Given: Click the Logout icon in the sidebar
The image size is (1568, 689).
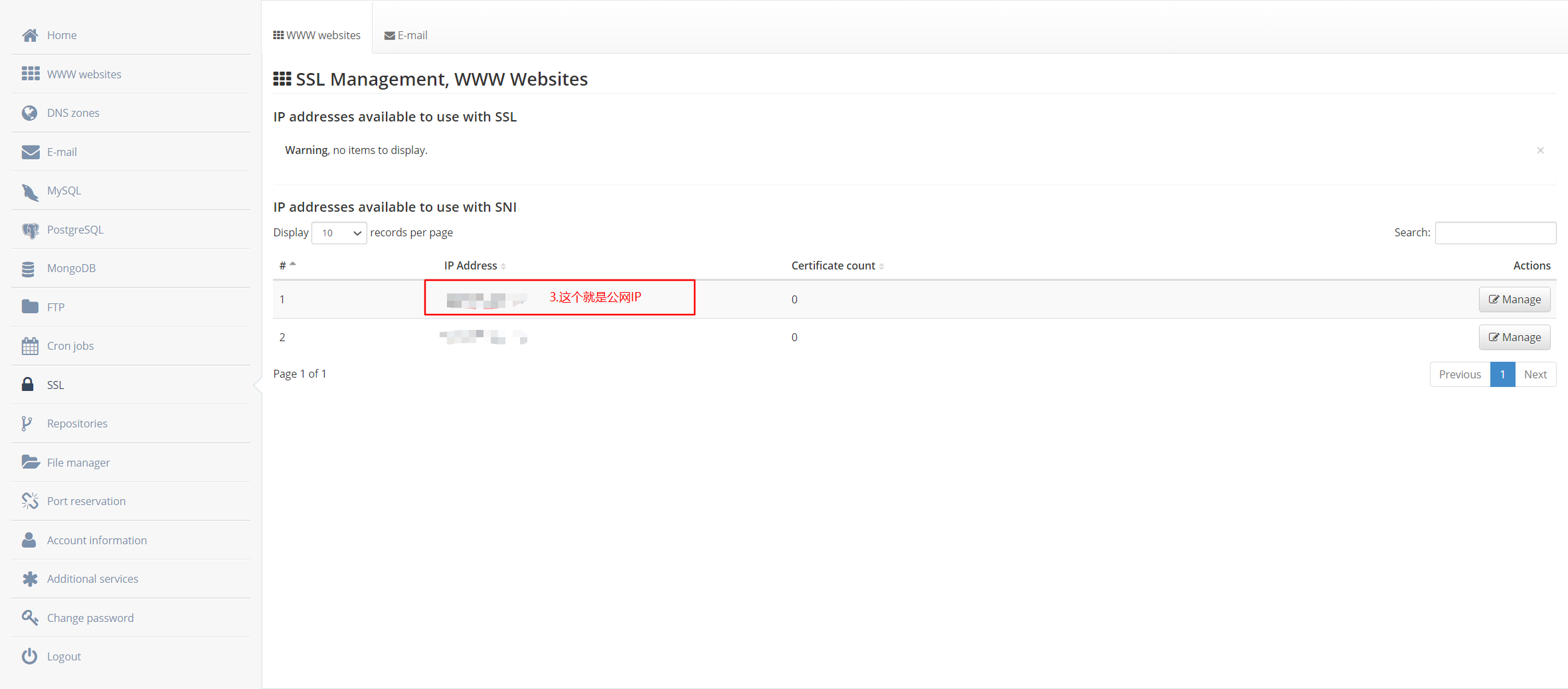Looking at the screenshot, I should tap(30, 656).
